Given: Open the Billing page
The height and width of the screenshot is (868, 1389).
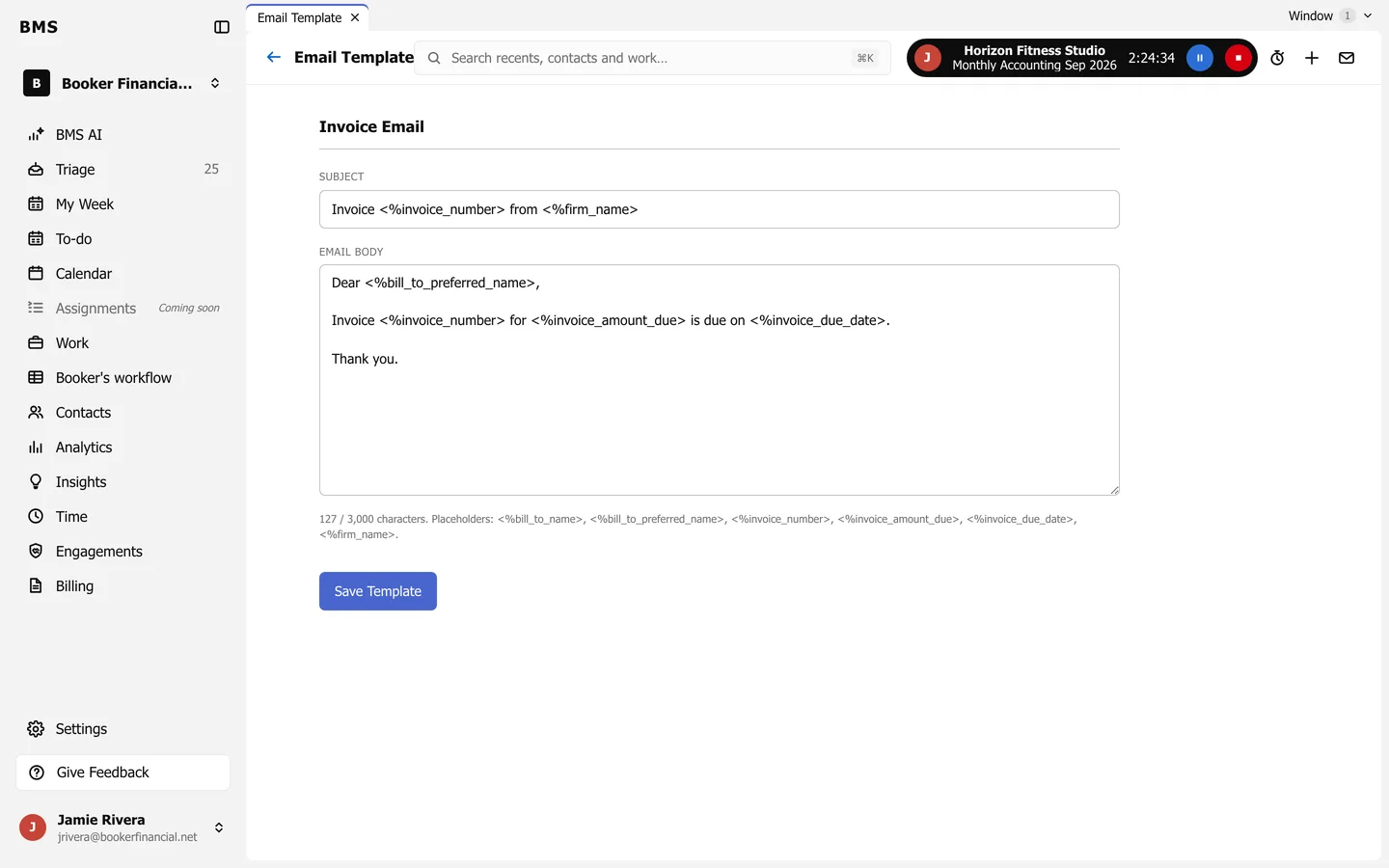Looking at the screenshot, I should [123, 586].
